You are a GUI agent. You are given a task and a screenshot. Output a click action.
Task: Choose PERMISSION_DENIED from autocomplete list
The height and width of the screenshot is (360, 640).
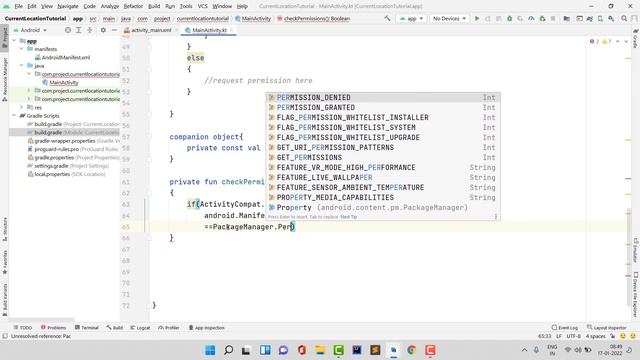383,97
